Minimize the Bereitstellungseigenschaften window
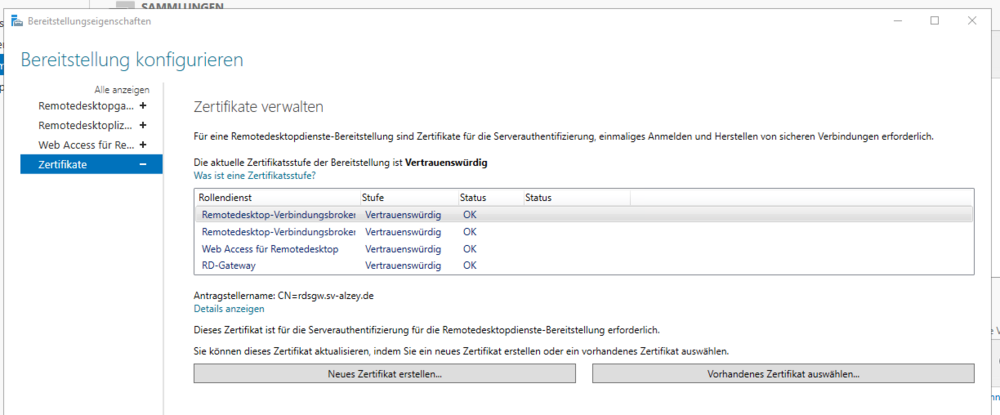This screenshot has width=1000, height=415. (x=890, y=20)
